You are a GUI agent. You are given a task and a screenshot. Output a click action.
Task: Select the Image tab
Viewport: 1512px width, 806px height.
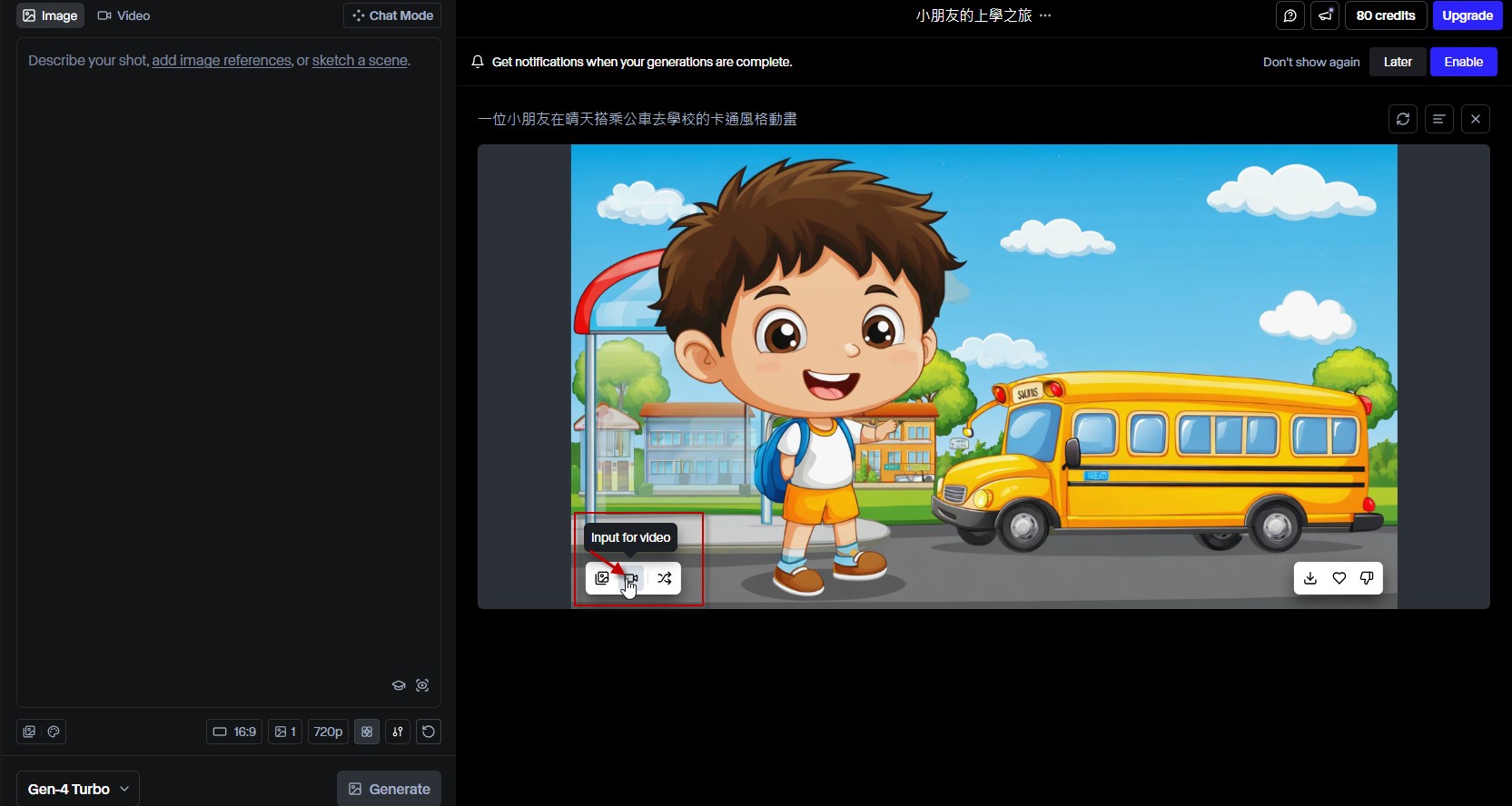50,15
